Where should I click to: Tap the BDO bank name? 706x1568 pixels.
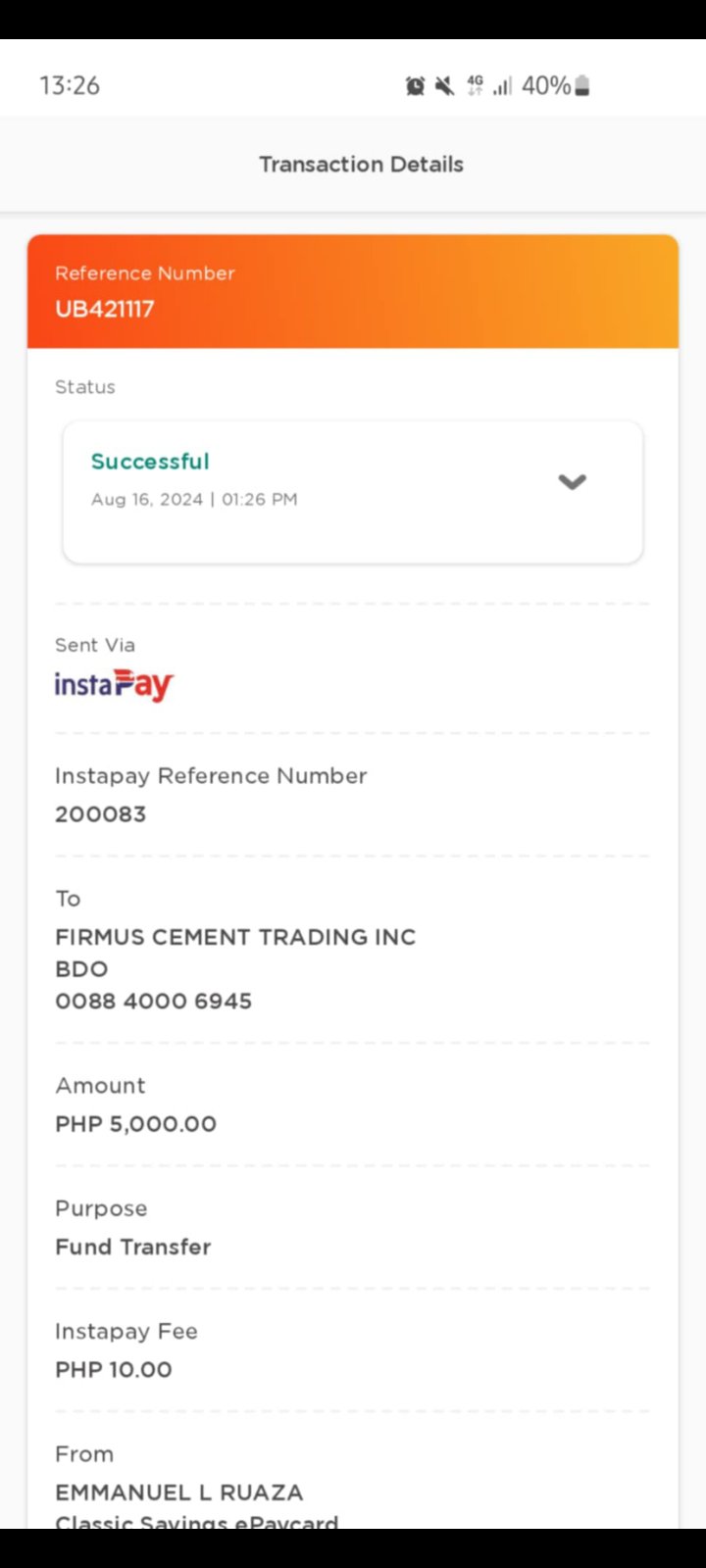(81, 969)
